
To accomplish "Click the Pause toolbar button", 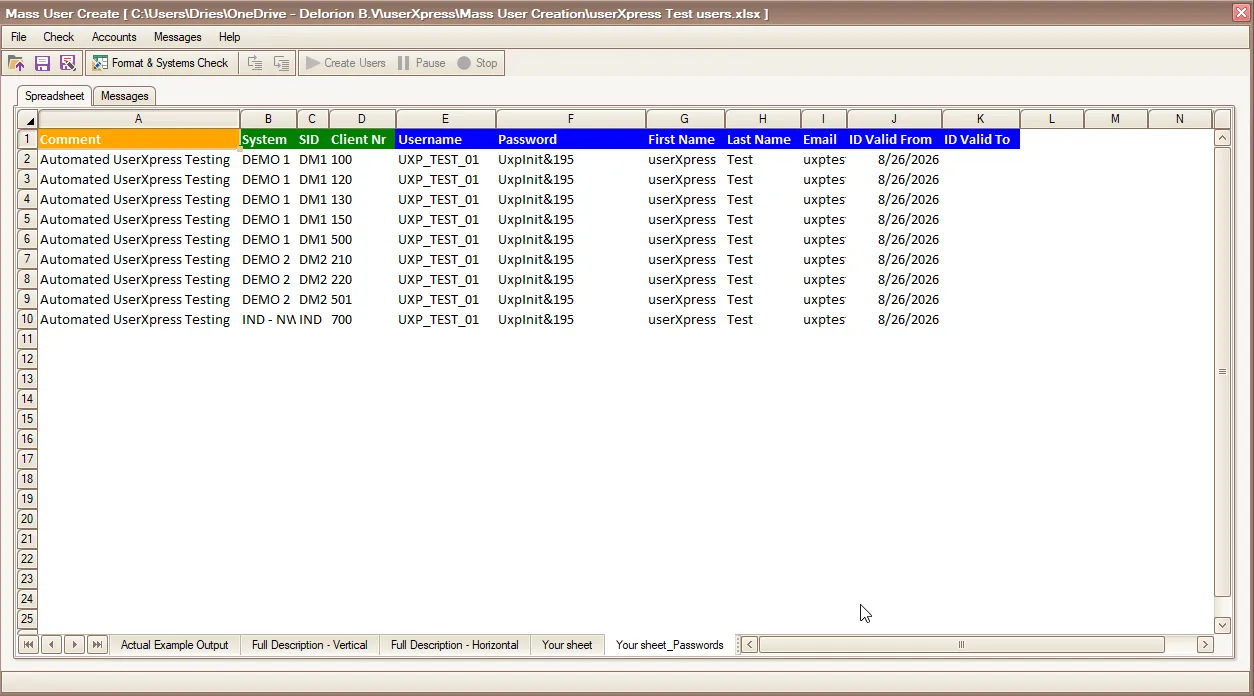I will point(421,63).
